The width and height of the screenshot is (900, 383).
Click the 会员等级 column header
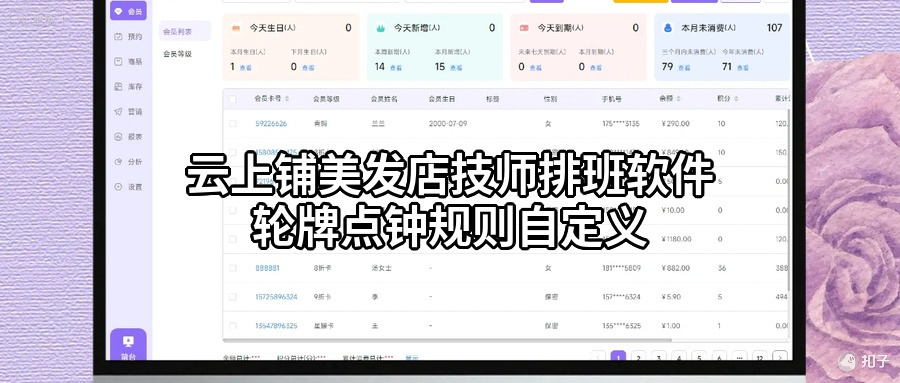326,99
